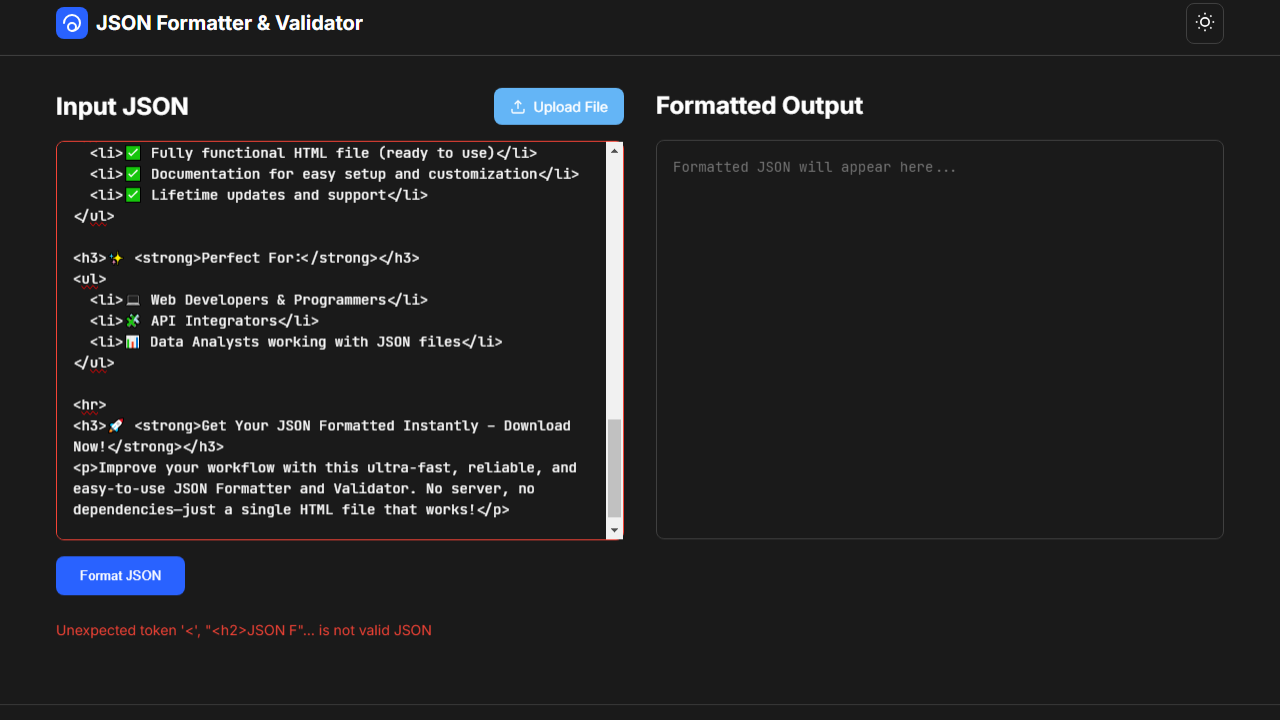Click the "JSON Formatter & Validator" header title
This screenshot has height=720, width=1280.
coord(229,23)
